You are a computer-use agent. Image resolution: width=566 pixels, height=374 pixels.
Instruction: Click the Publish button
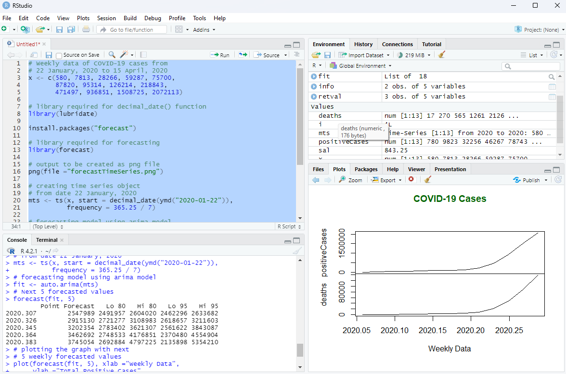click(530, 180)
